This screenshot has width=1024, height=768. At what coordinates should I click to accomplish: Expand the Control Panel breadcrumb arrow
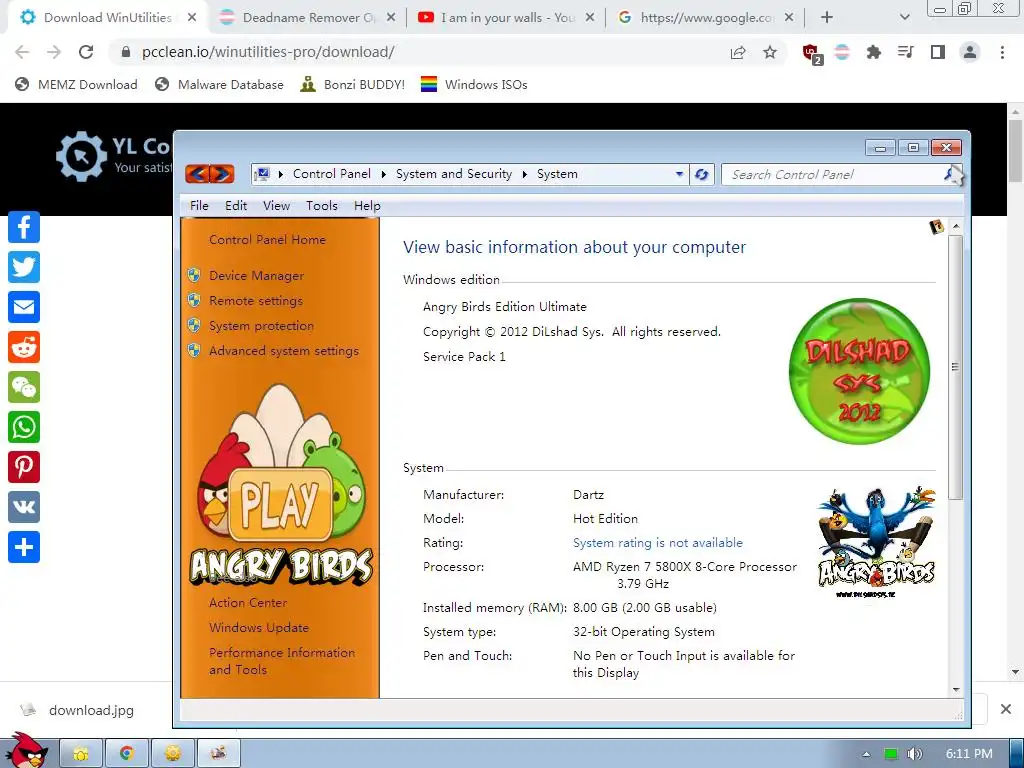coord(383,174)
